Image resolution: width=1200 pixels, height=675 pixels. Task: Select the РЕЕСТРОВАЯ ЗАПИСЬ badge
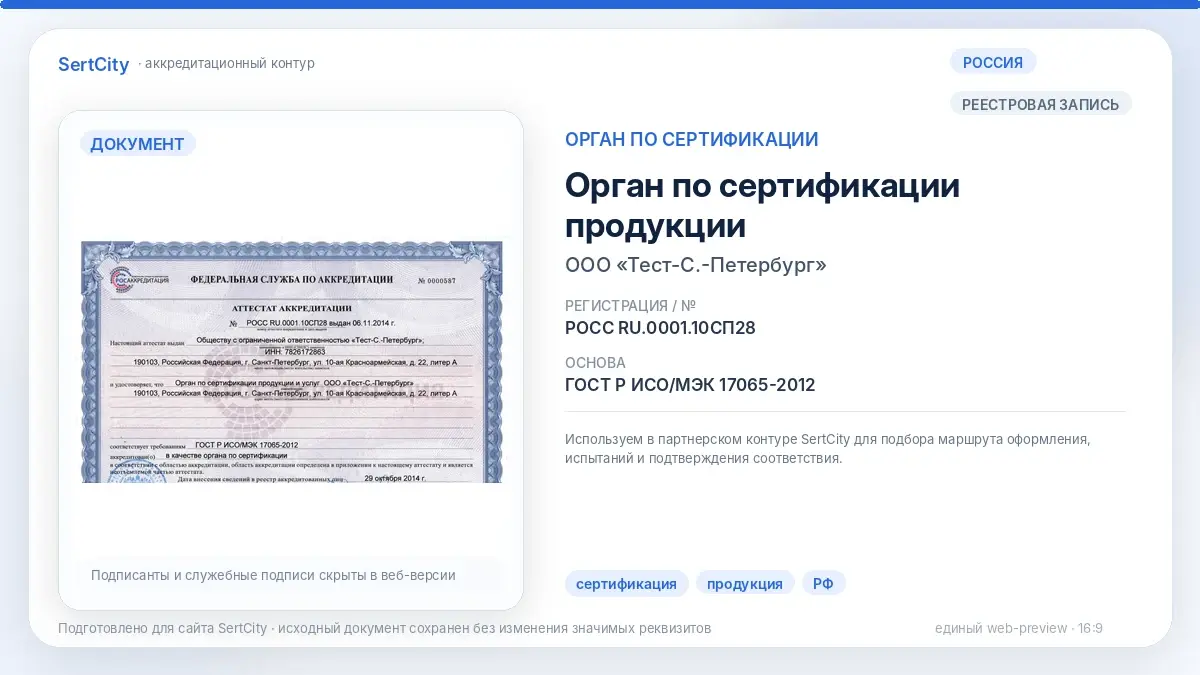click(x=1041, y=104)
